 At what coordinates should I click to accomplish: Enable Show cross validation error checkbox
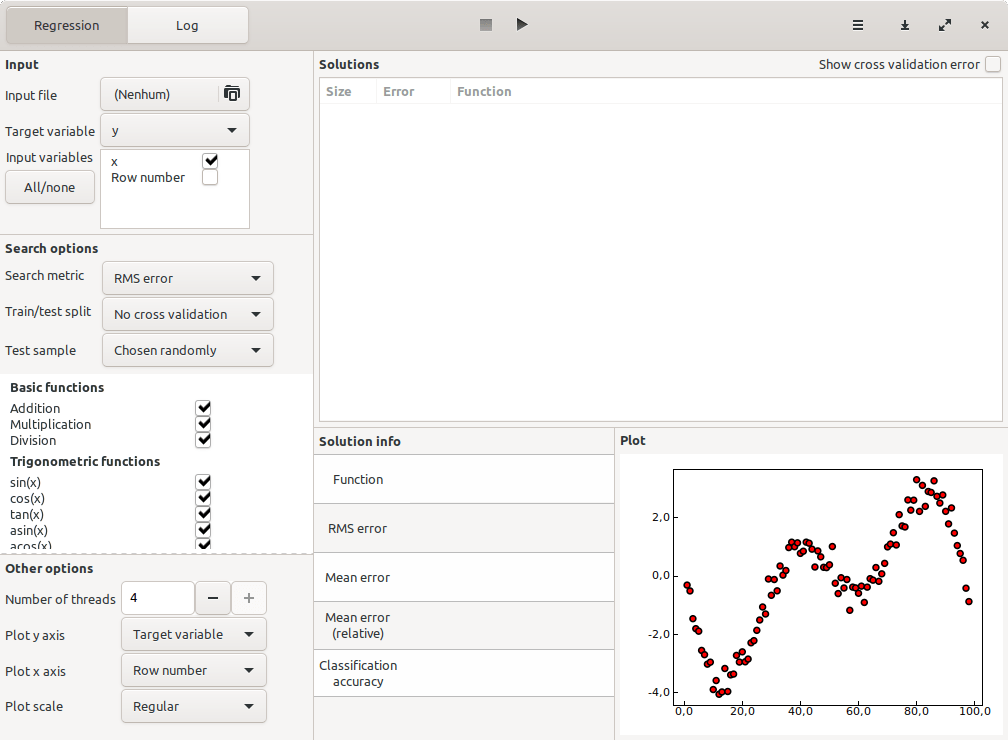click(x=993, y=64)
